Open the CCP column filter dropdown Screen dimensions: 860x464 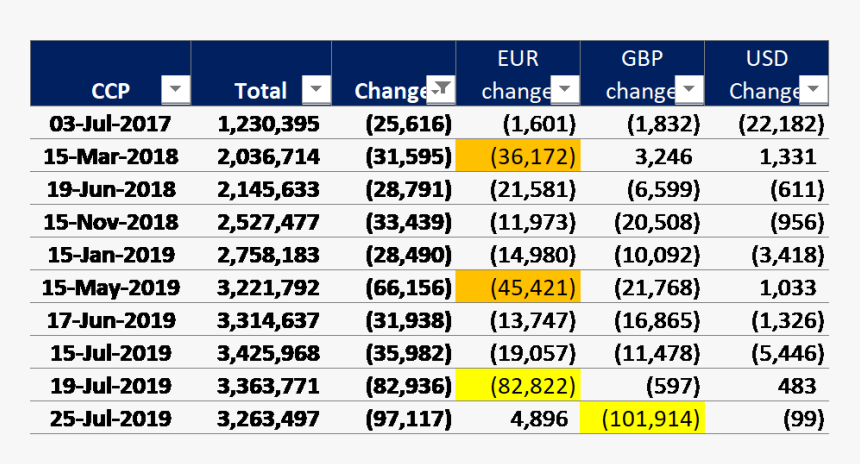pyautogui.click(x=175, y=91)
